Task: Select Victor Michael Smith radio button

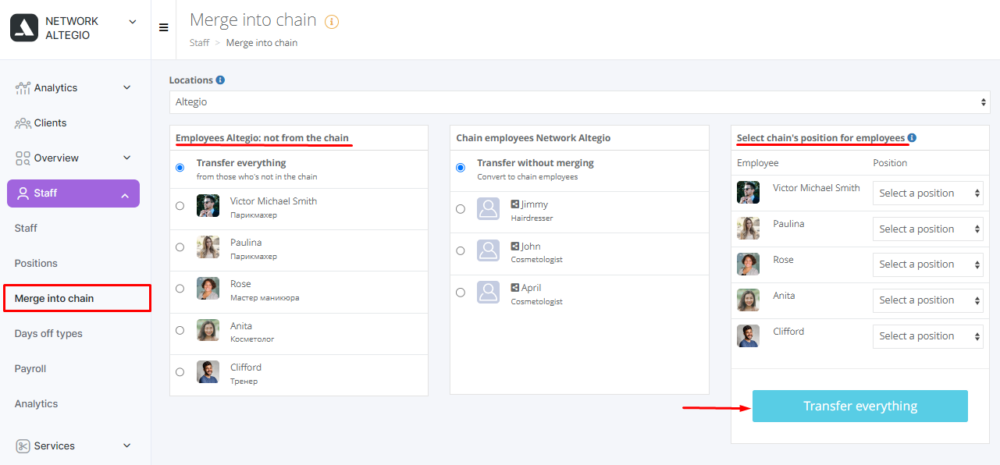Action: point(180,206)
